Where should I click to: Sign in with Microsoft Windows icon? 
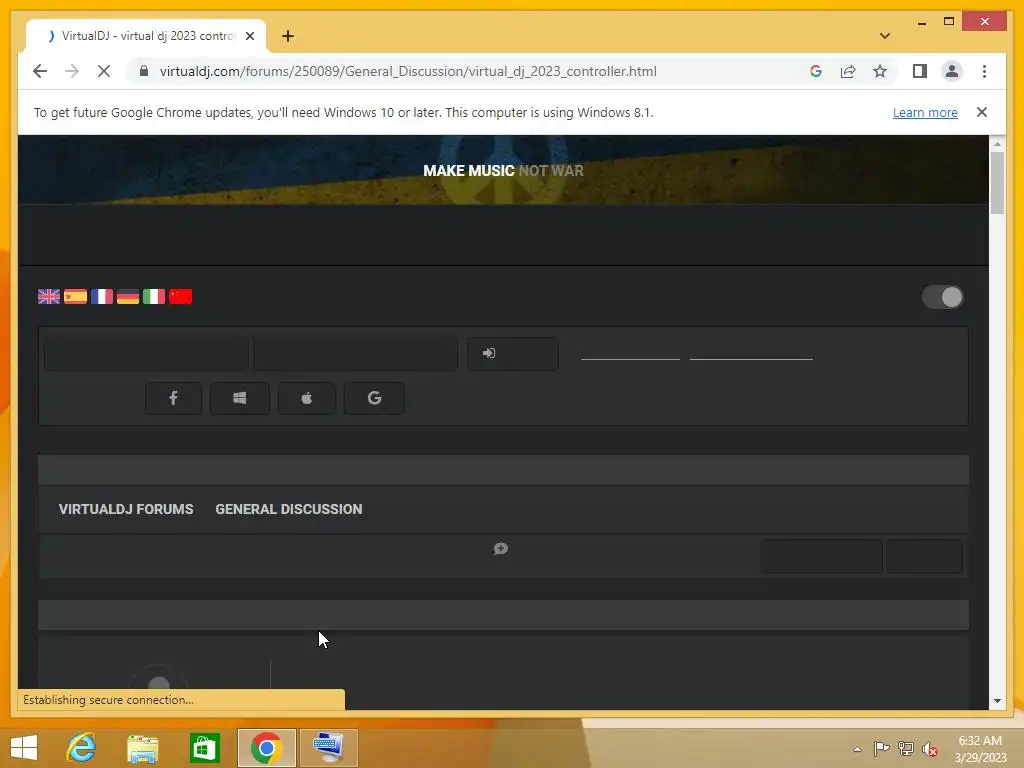240,398
